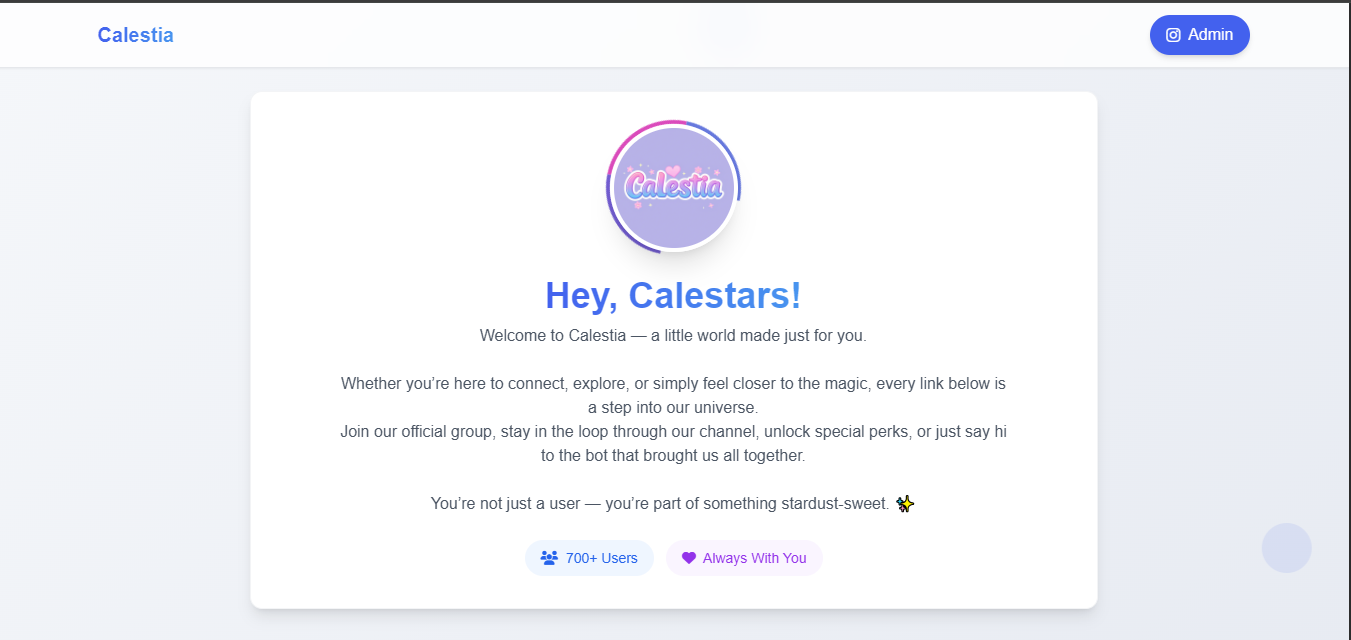The width and height of the screenshot is (1351, 640).
Task: Click the Hey, Calestars! heading
Action: (673, 296)
